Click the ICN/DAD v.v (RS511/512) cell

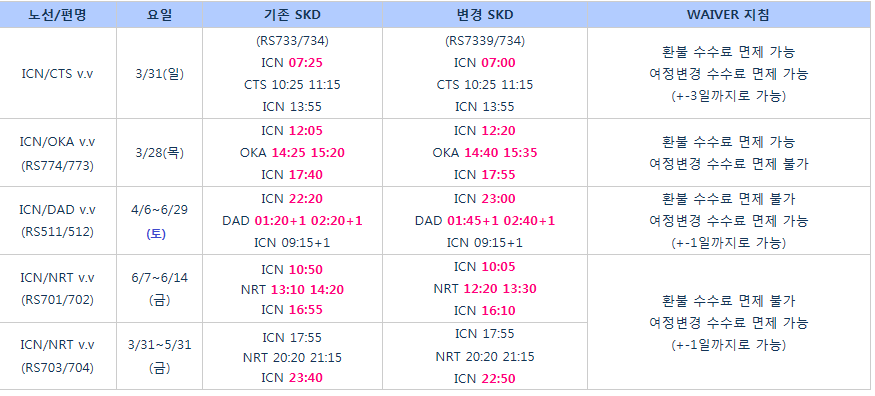click(57, 221)
